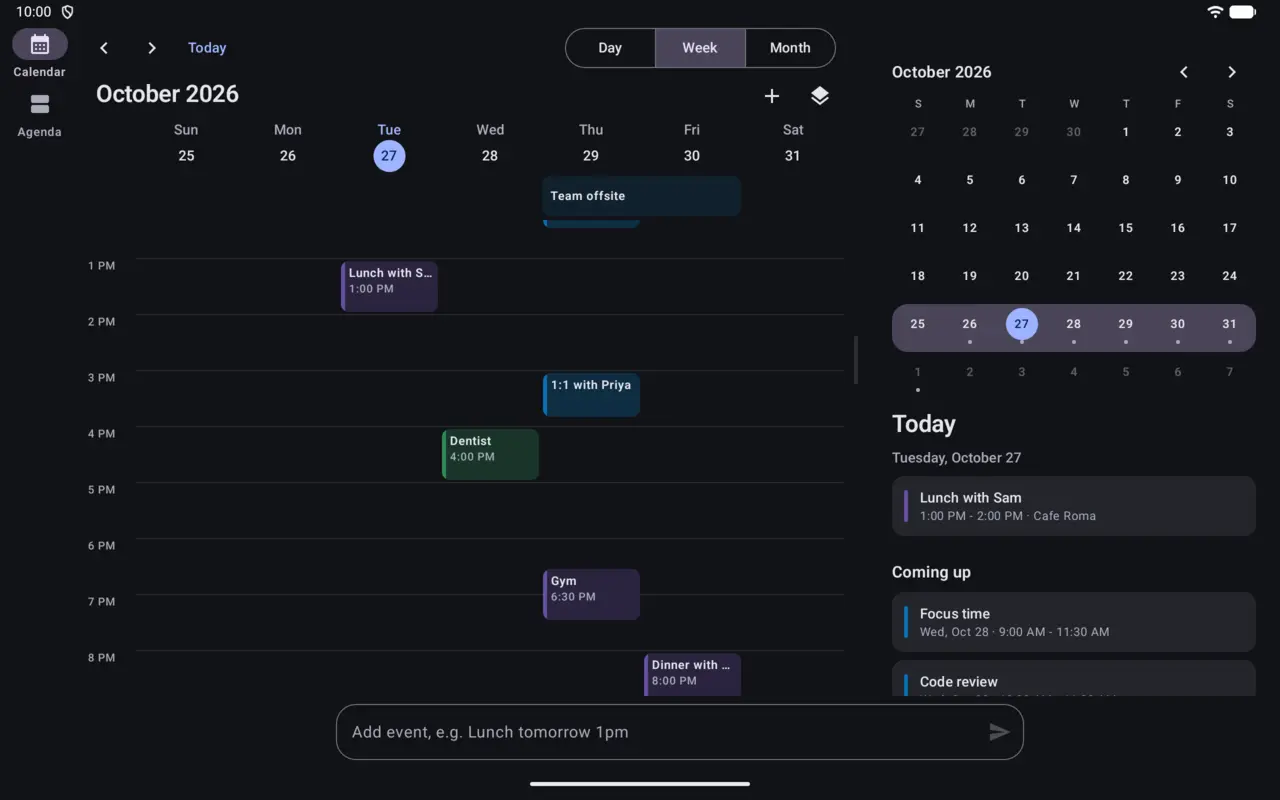
Task: Select October 10 in mini calendar
Action: click(1230, 180)
